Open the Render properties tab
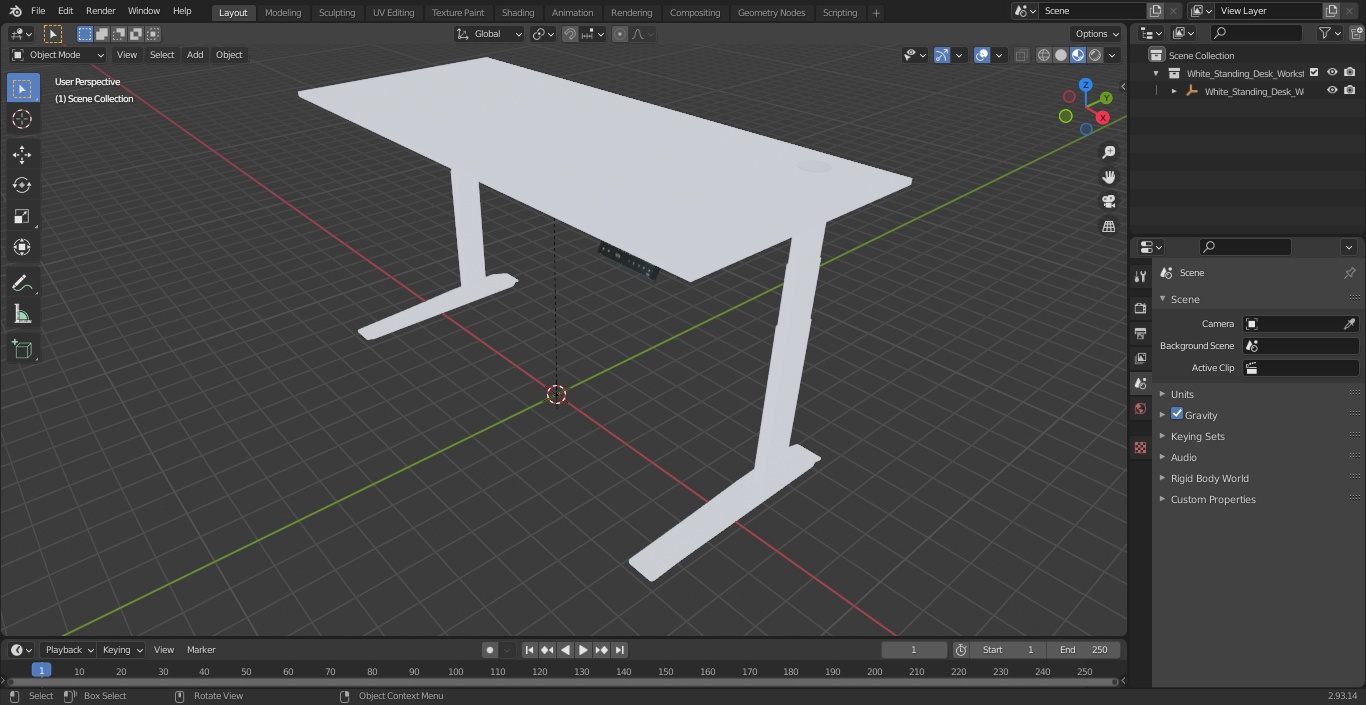This screenshot has width=1366, height=705. (1140, 308)
